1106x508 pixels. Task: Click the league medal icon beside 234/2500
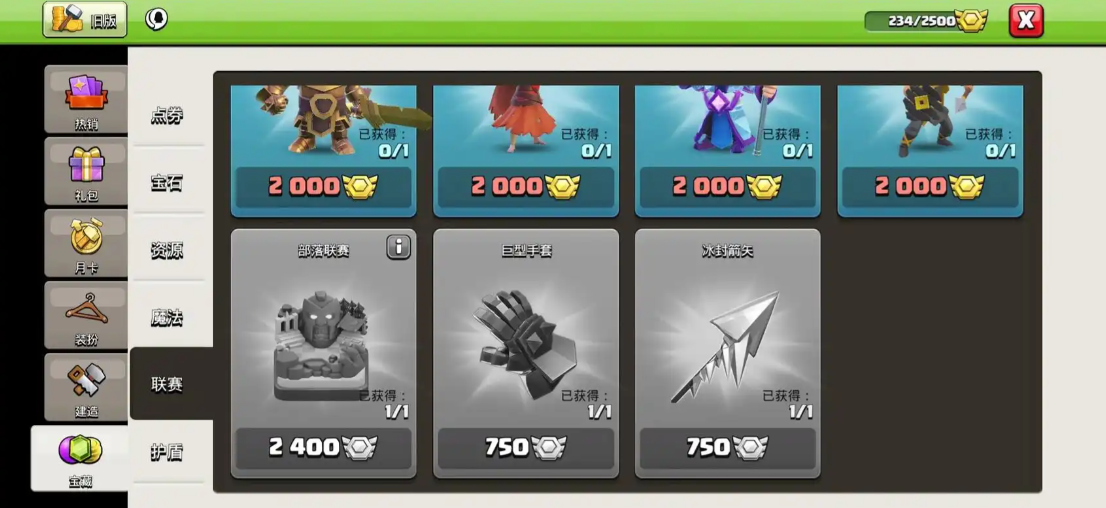[971, 20]
